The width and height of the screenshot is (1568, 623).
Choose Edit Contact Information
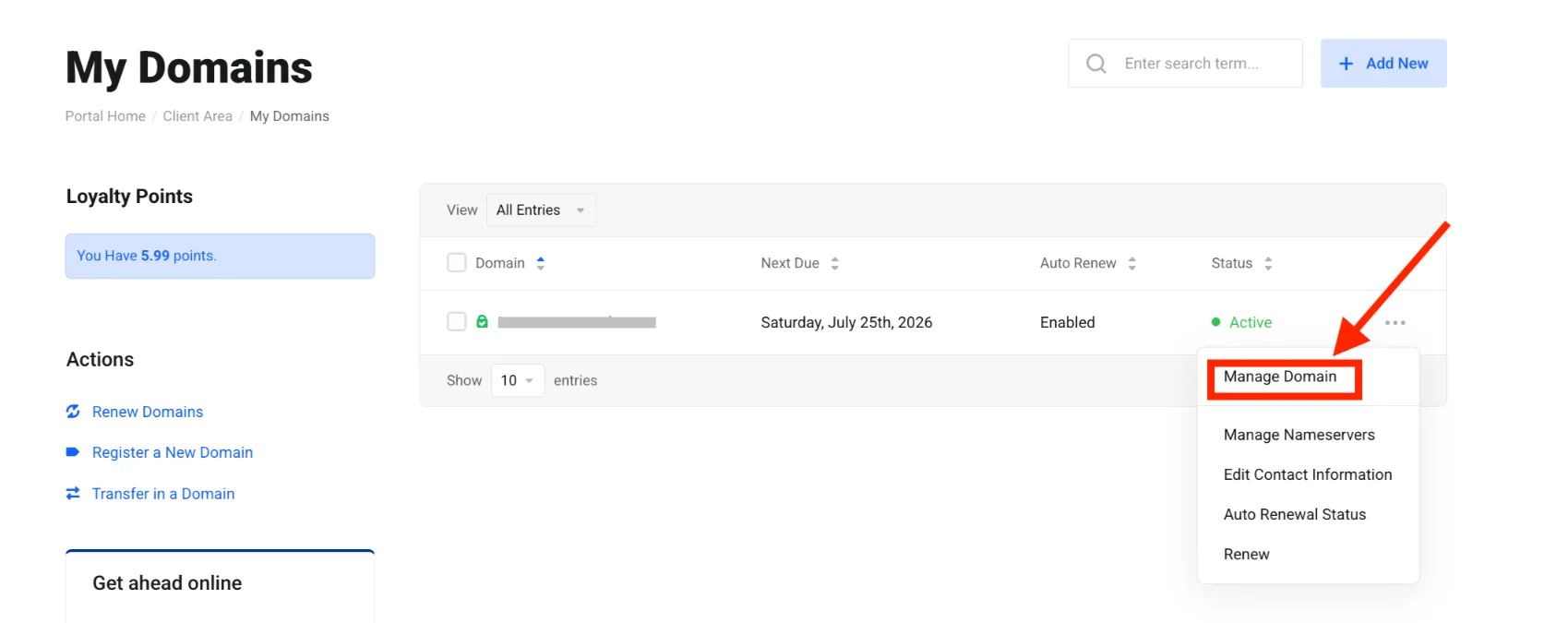pyautogui.click(x=1308, y=474)
